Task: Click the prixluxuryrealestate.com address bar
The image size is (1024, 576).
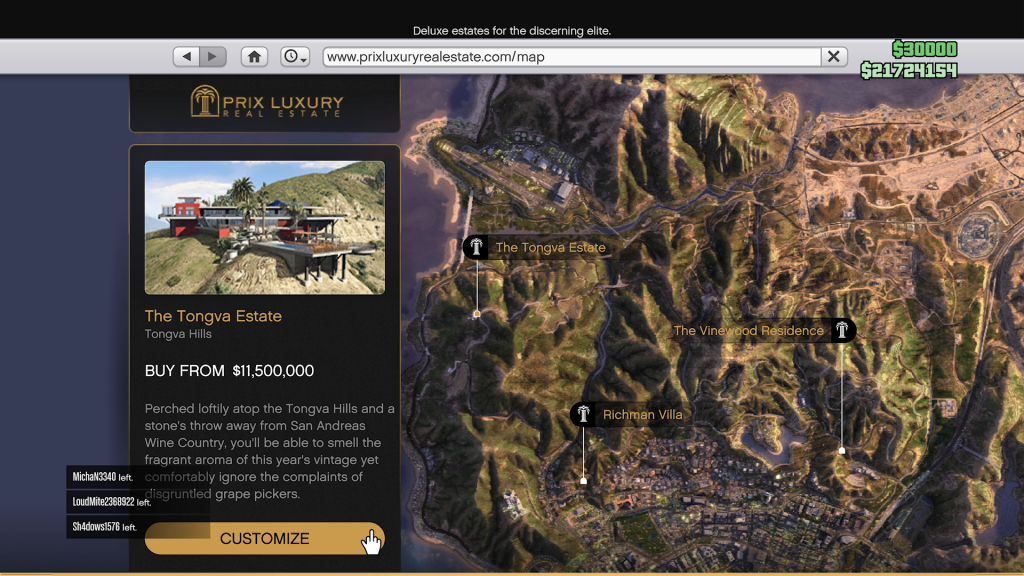Action: pyautogui.click(x=570, y=57)
